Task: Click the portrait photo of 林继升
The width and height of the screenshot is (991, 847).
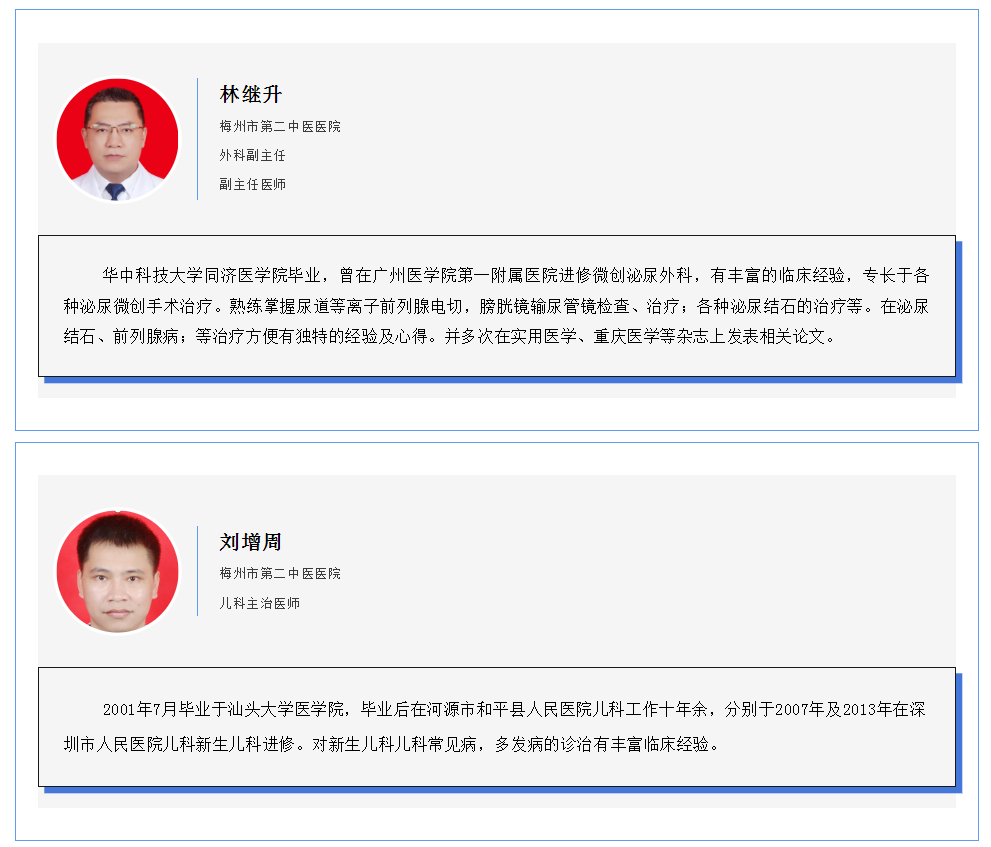Action: (x=118, y=139)
